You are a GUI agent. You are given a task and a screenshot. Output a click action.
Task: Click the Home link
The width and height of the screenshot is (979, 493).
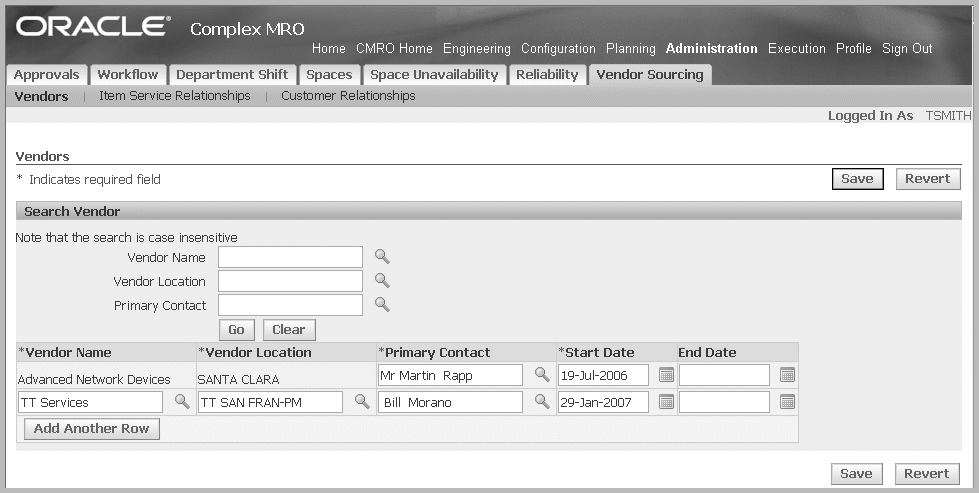pyautogui.click(x=328, y=49)
